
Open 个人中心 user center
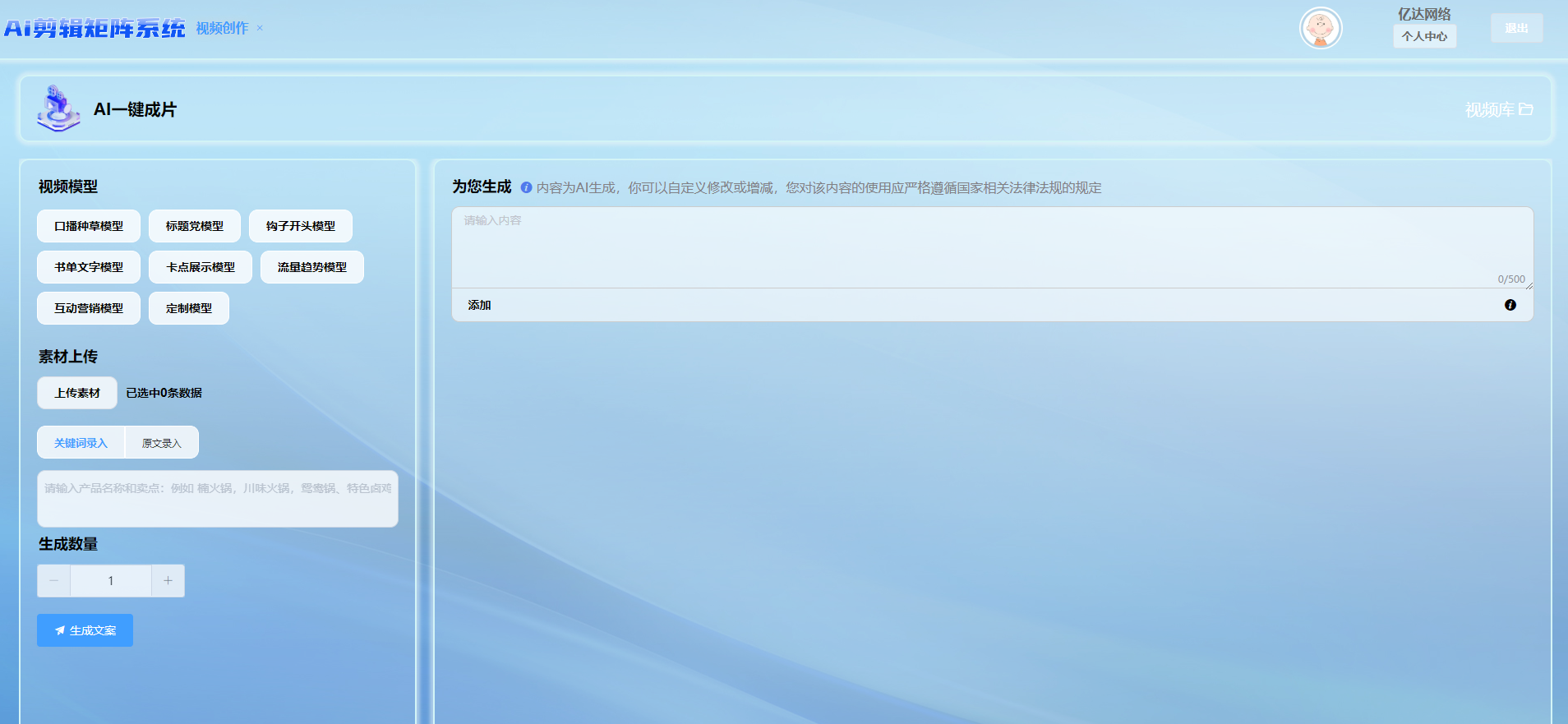[x=1424, y=36]
